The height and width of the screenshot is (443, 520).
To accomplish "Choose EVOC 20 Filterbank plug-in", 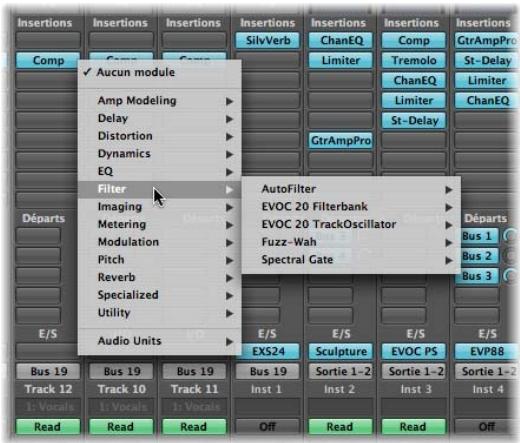I will pyautogui.click(x=351, y=207).
